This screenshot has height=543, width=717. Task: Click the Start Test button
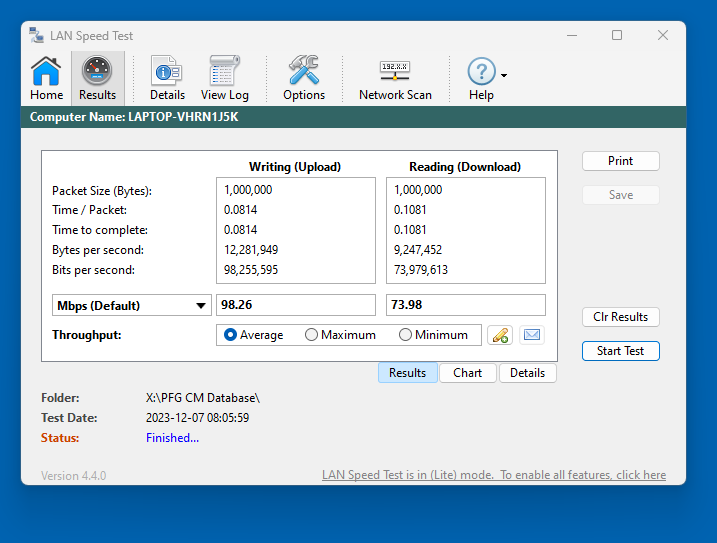(x=621, y=351)
